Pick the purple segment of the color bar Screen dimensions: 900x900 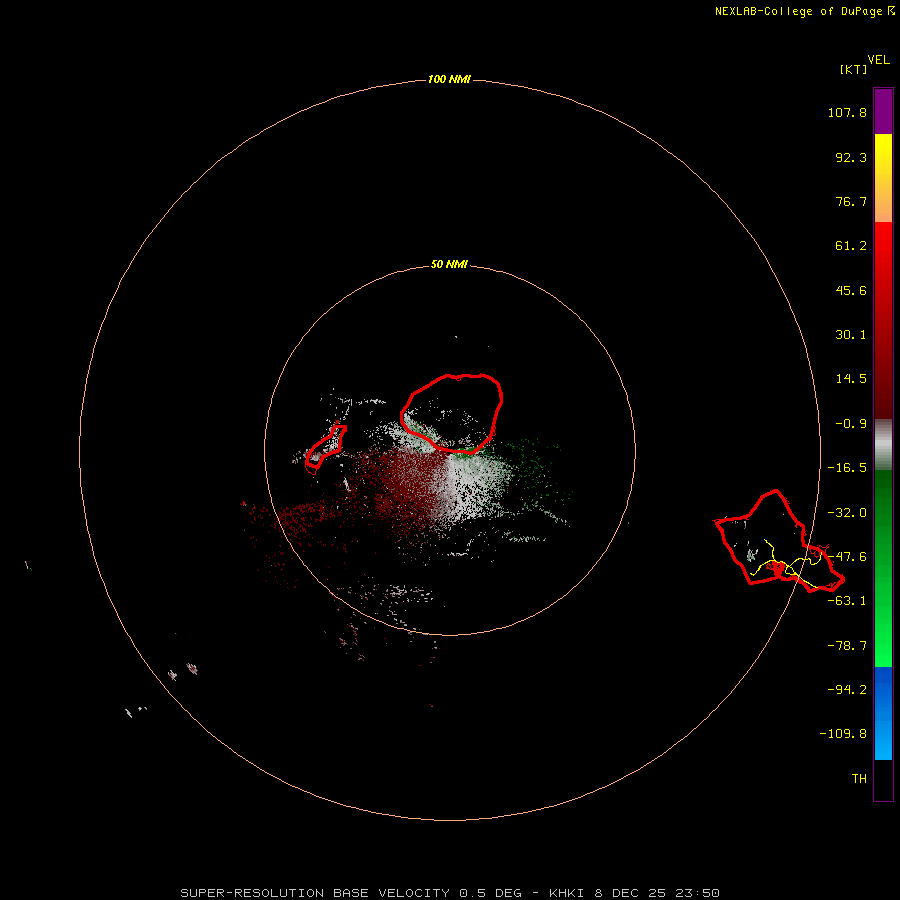point(883,111)
